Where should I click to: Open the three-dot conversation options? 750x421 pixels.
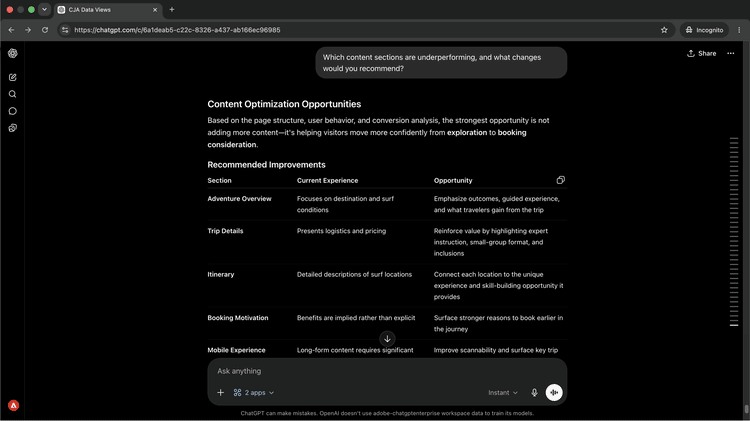731,54
